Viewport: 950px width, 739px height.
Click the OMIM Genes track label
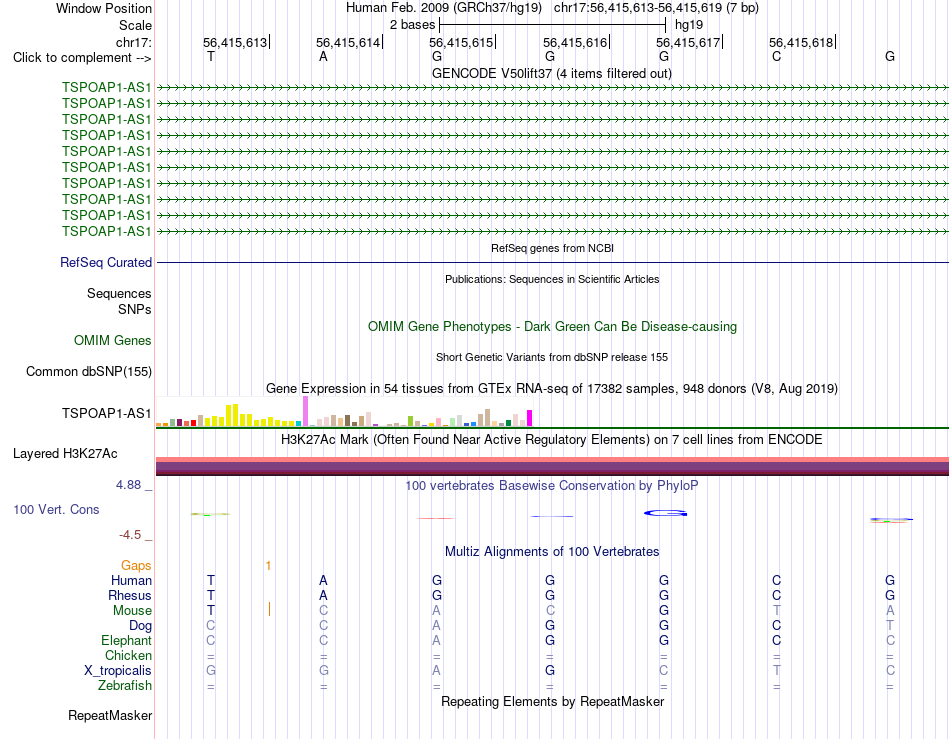pyautogui.click(x=113, y=340)
